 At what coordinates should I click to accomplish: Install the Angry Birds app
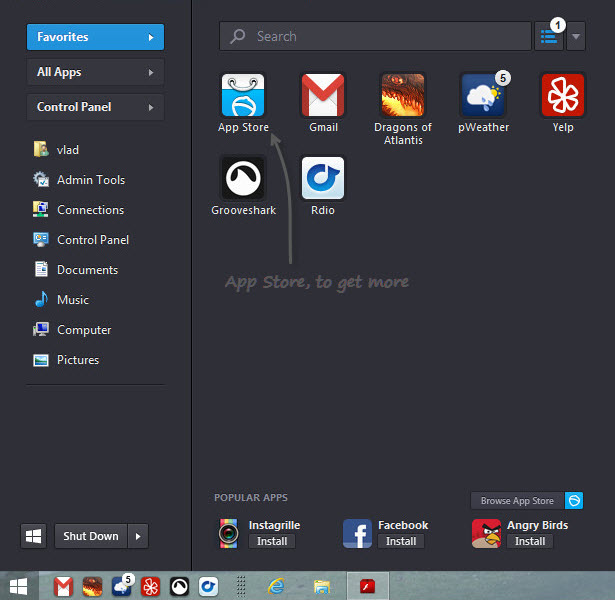(530, 541)
